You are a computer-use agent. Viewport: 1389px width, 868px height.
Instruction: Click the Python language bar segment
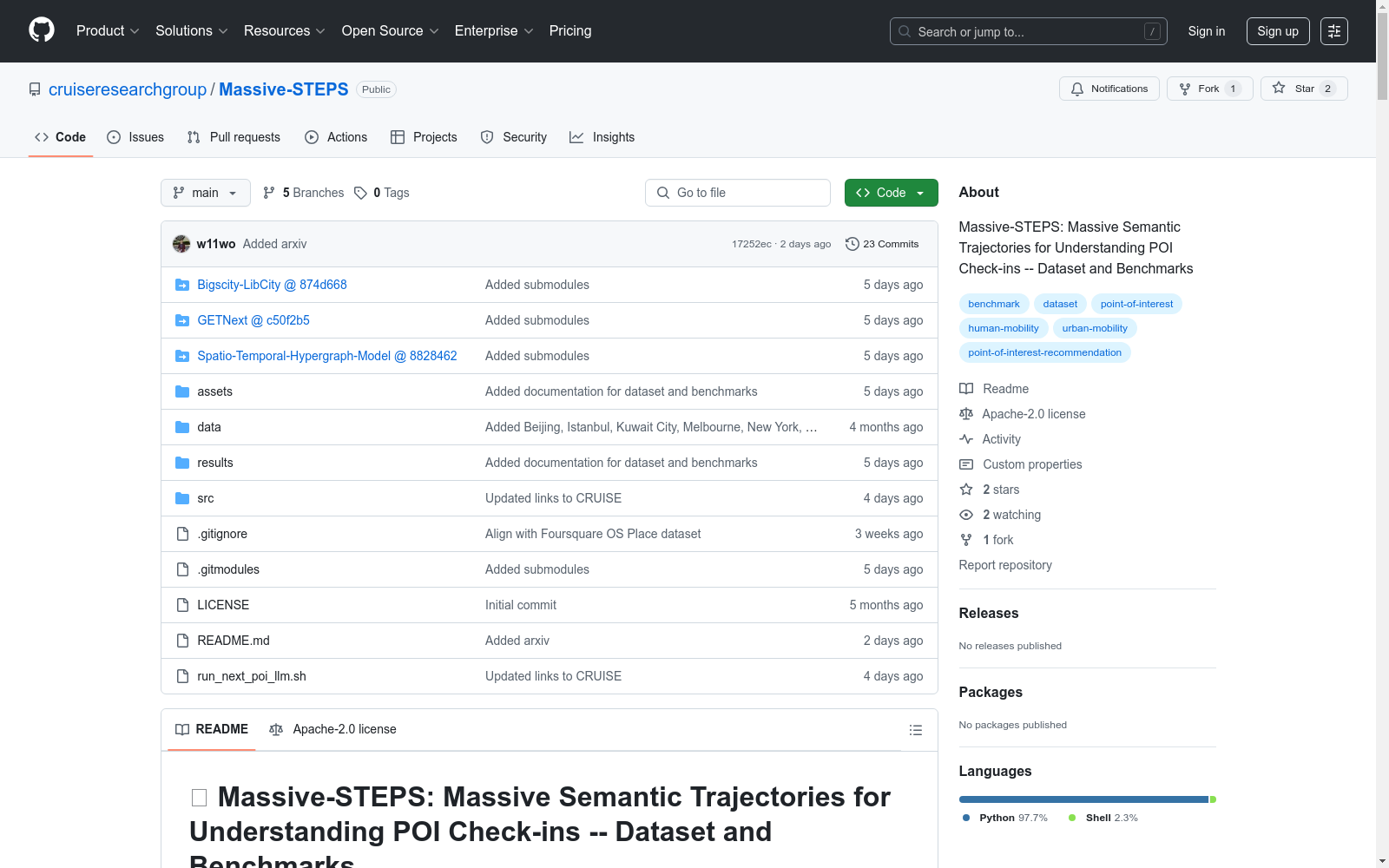[x=1083, y=799]
